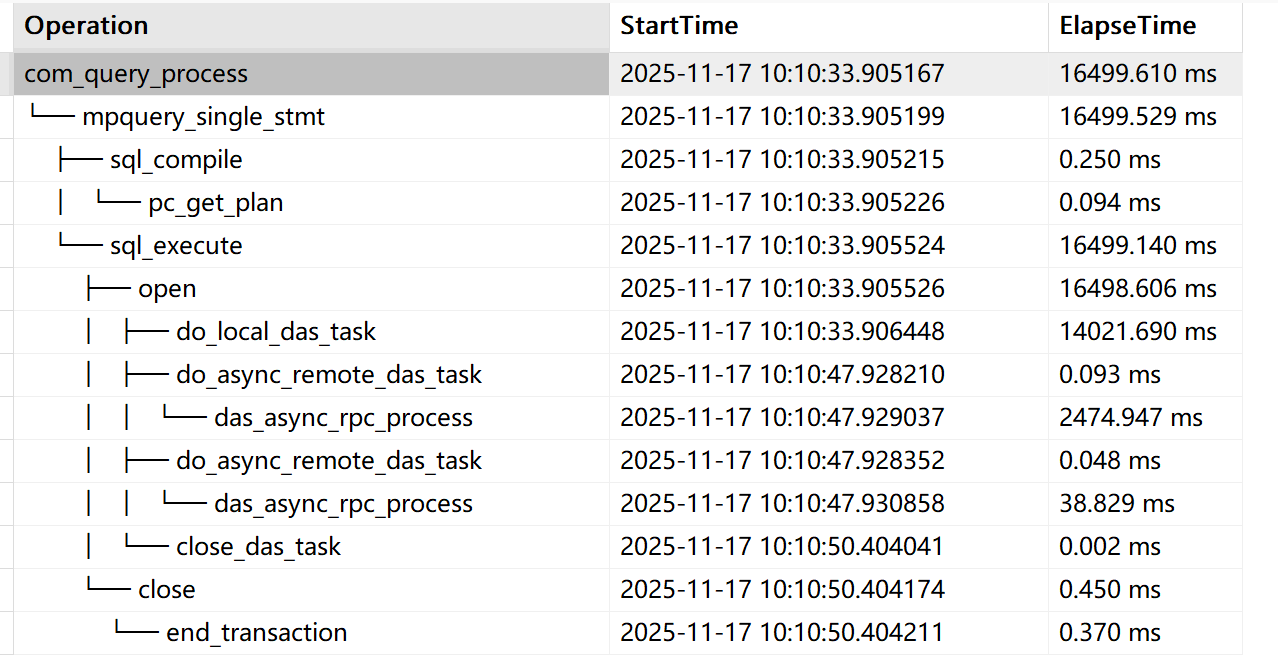Select the com_query_process root row
The image size is (1278, 670).
136,74
